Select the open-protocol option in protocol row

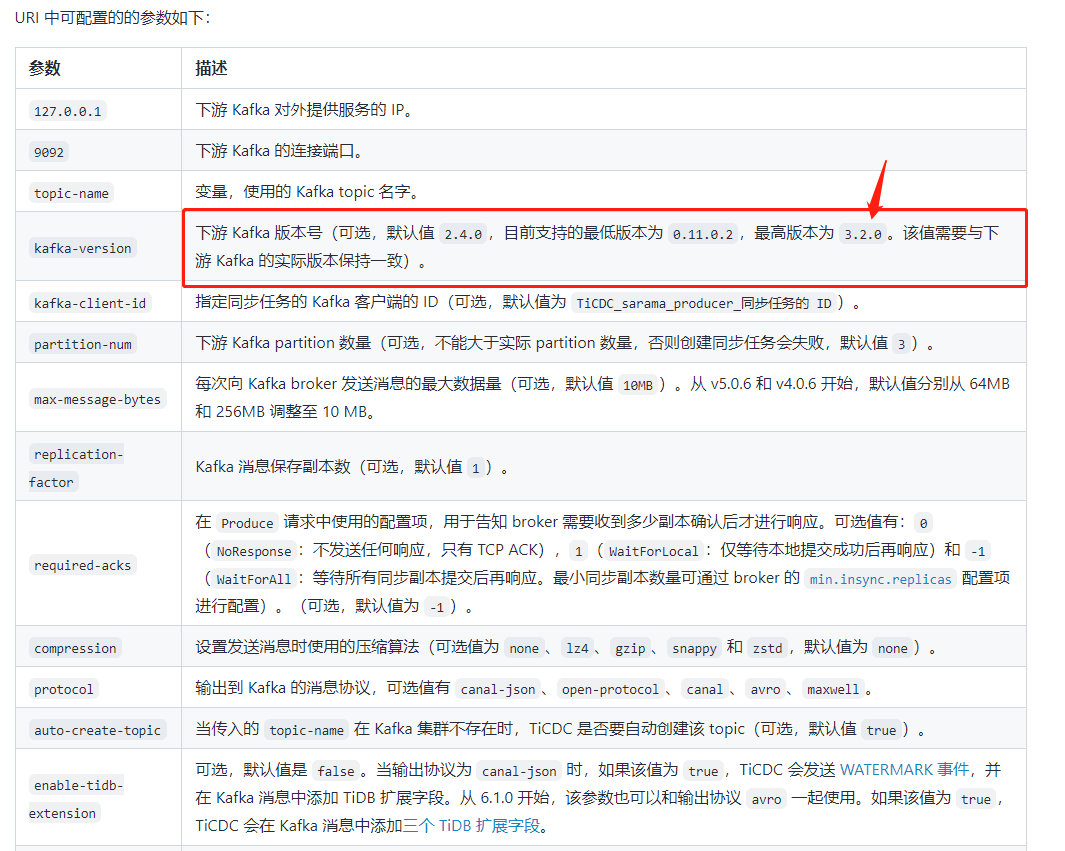pos(610,689)
